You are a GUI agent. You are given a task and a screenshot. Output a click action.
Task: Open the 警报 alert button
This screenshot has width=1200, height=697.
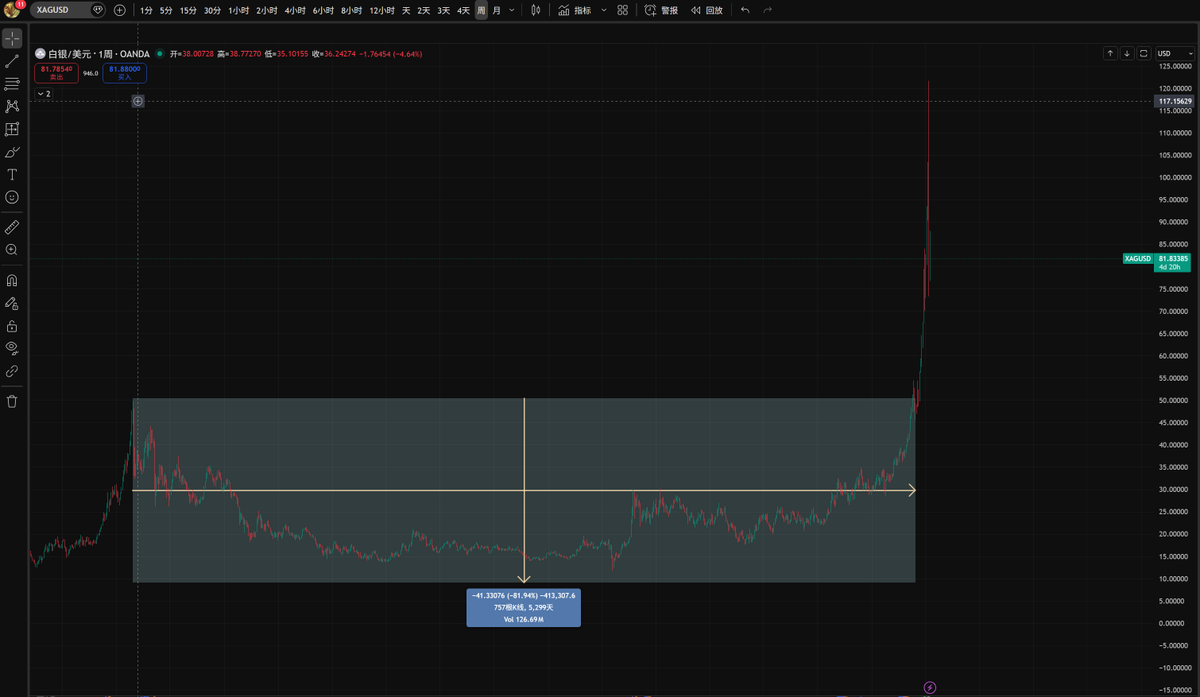pos(661,10)
